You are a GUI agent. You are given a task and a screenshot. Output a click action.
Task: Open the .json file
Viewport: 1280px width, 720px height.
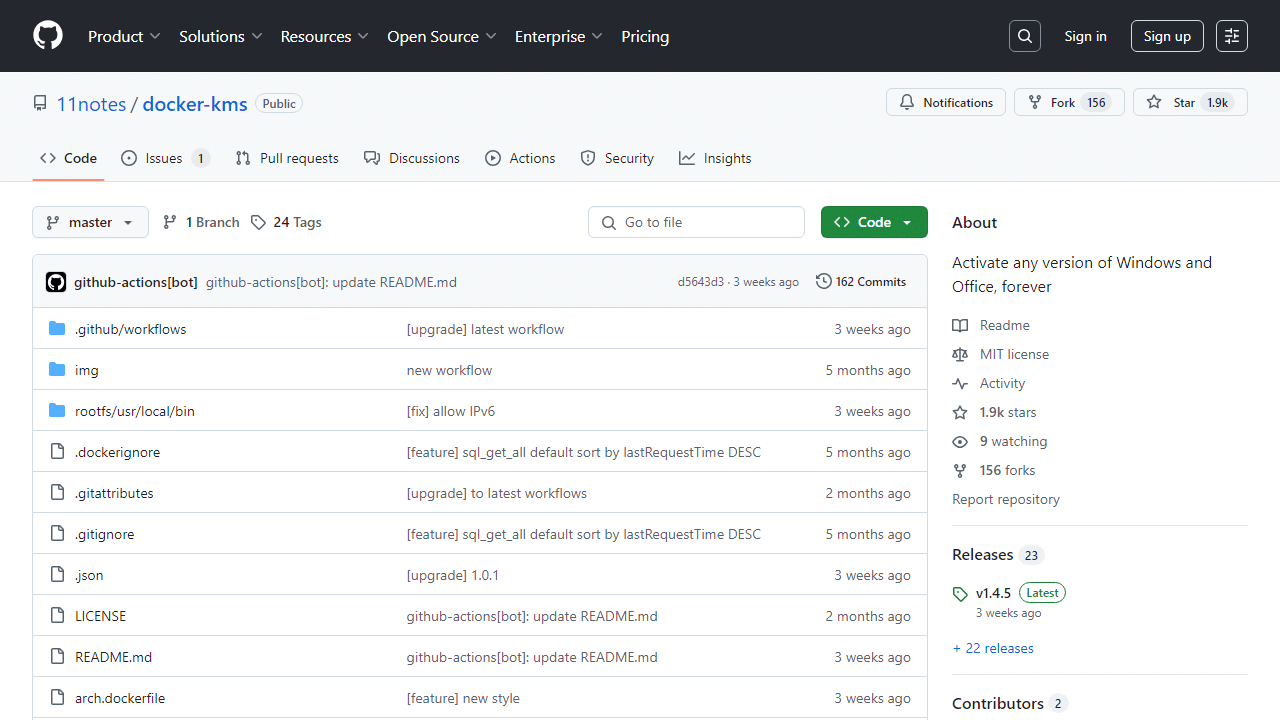pos(89,575)
